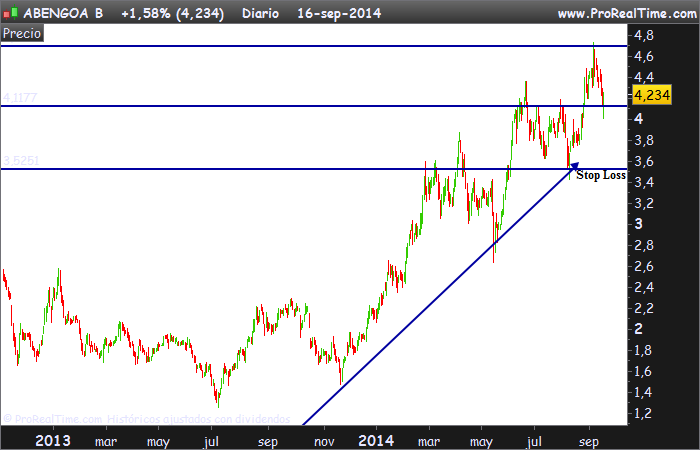The image size is (700, 450).
Task: Select the 4,1177 horizontal line label
Action: 20,98
